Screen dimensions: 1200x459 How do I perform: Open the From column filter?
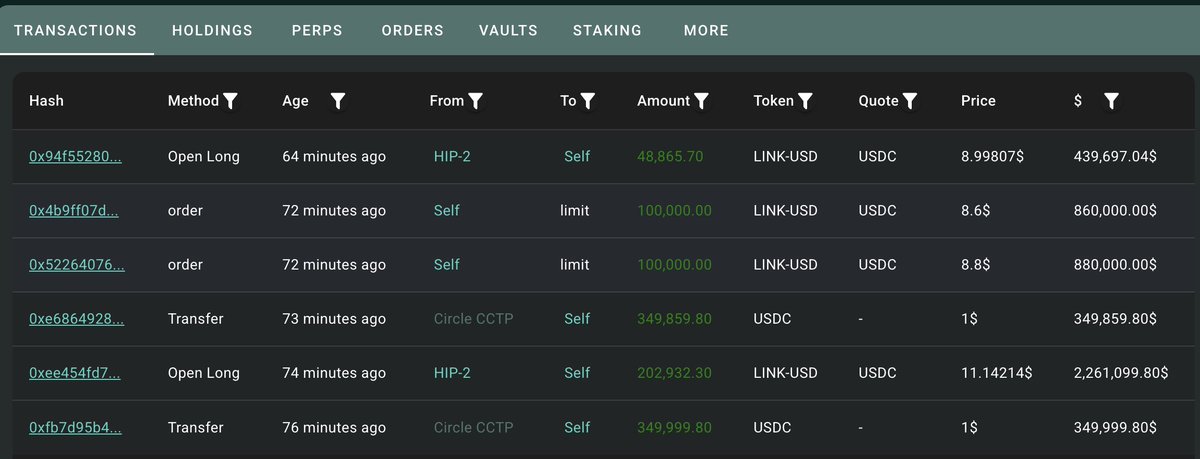click(476, 101)
